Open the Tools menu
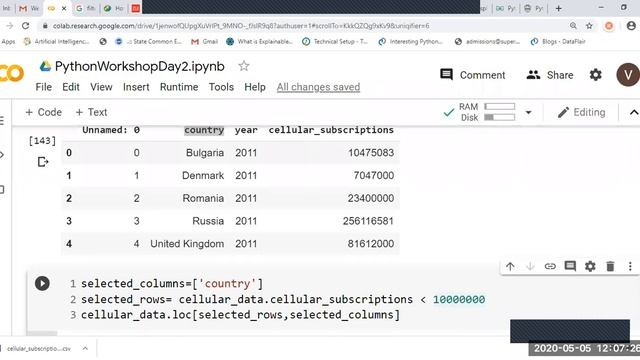 221,87
